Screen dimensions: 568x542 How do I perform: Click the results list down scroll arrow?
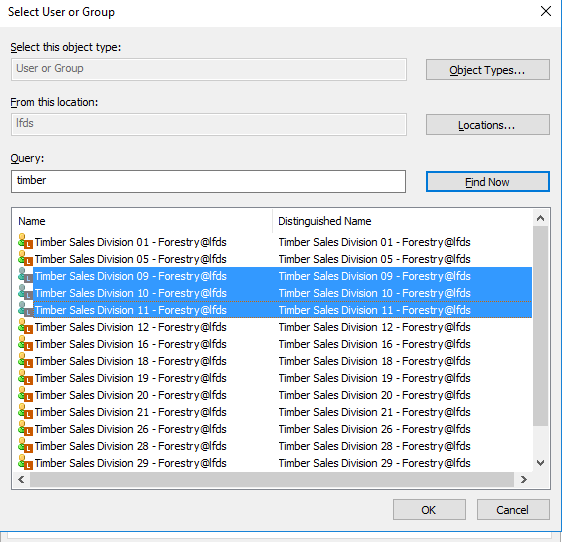(540, 463)
